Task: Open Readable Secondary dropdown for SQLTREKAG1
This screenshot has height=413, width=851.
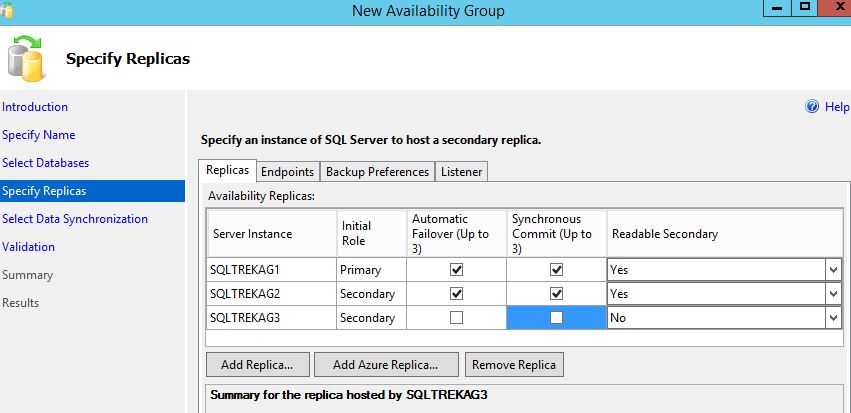Action: click(x=832, y=270)
